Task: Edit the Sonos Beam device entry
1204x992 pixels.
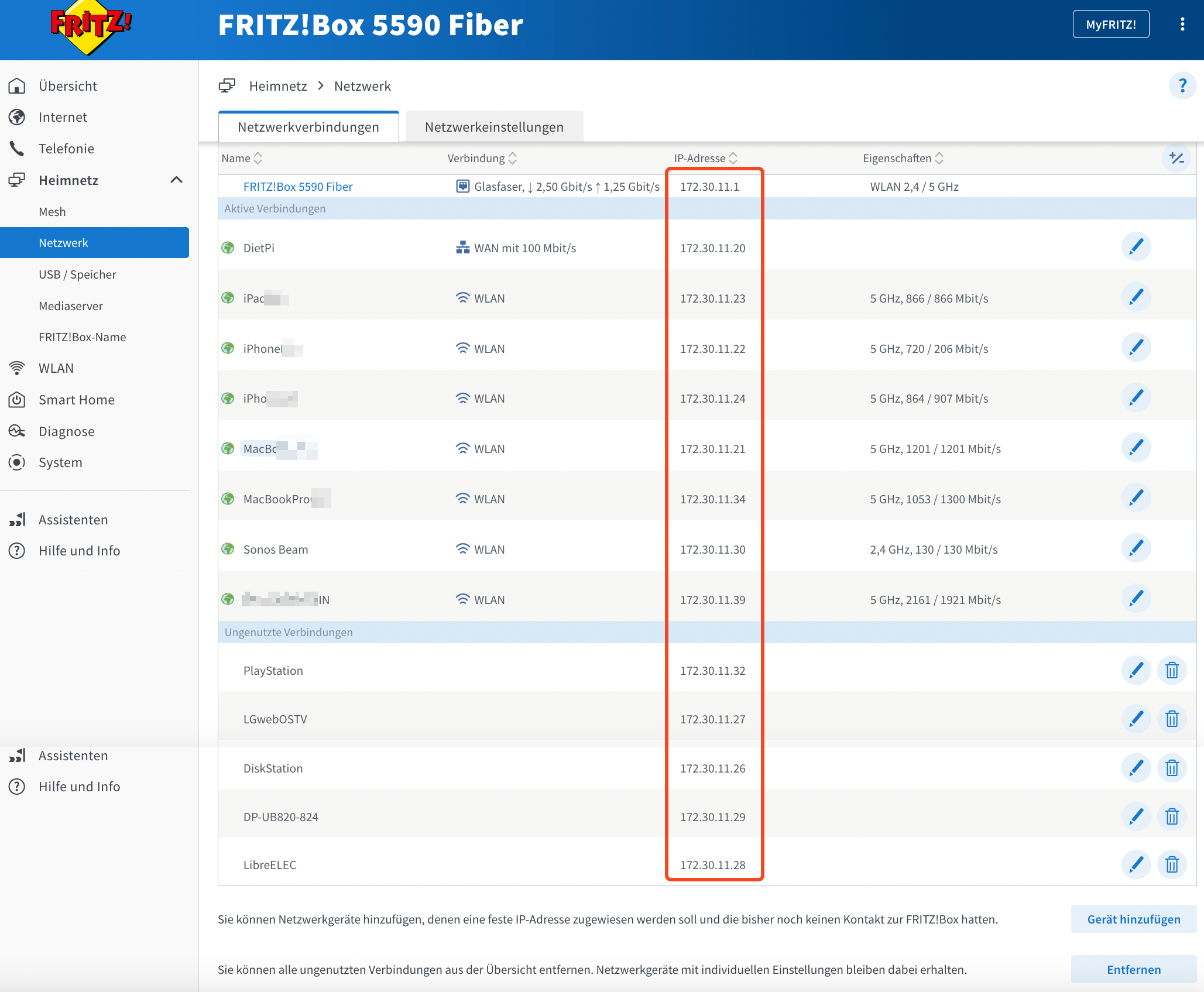Action: tap(1136, 548)
